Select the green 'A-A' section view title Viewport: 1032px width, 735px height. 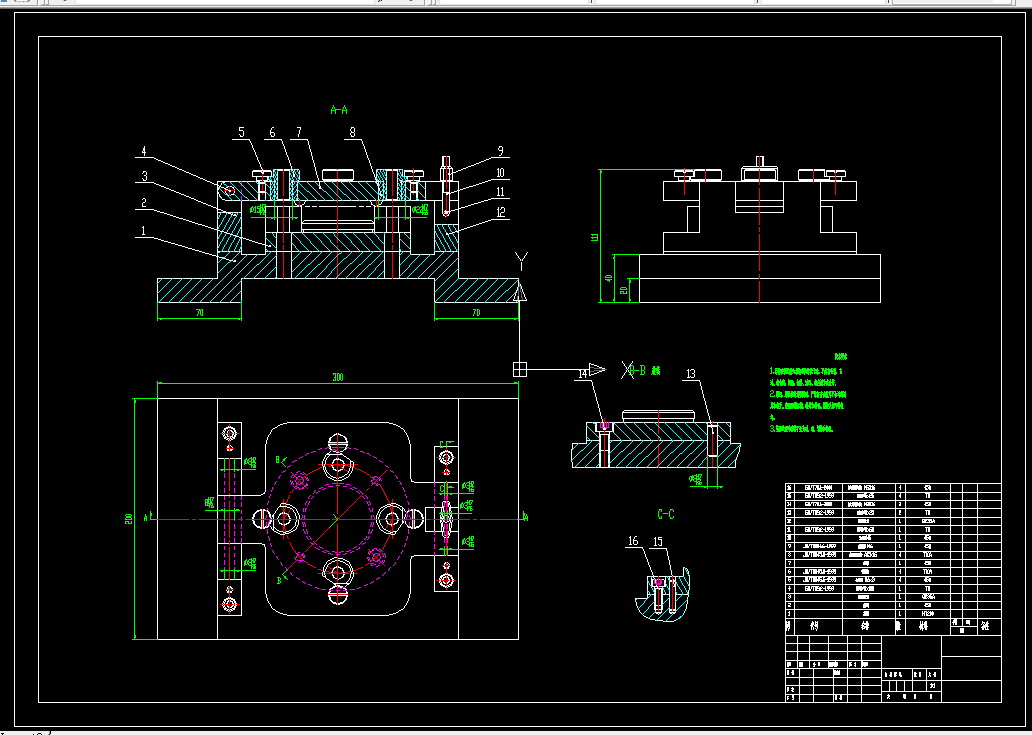click(x=339, y=110)
